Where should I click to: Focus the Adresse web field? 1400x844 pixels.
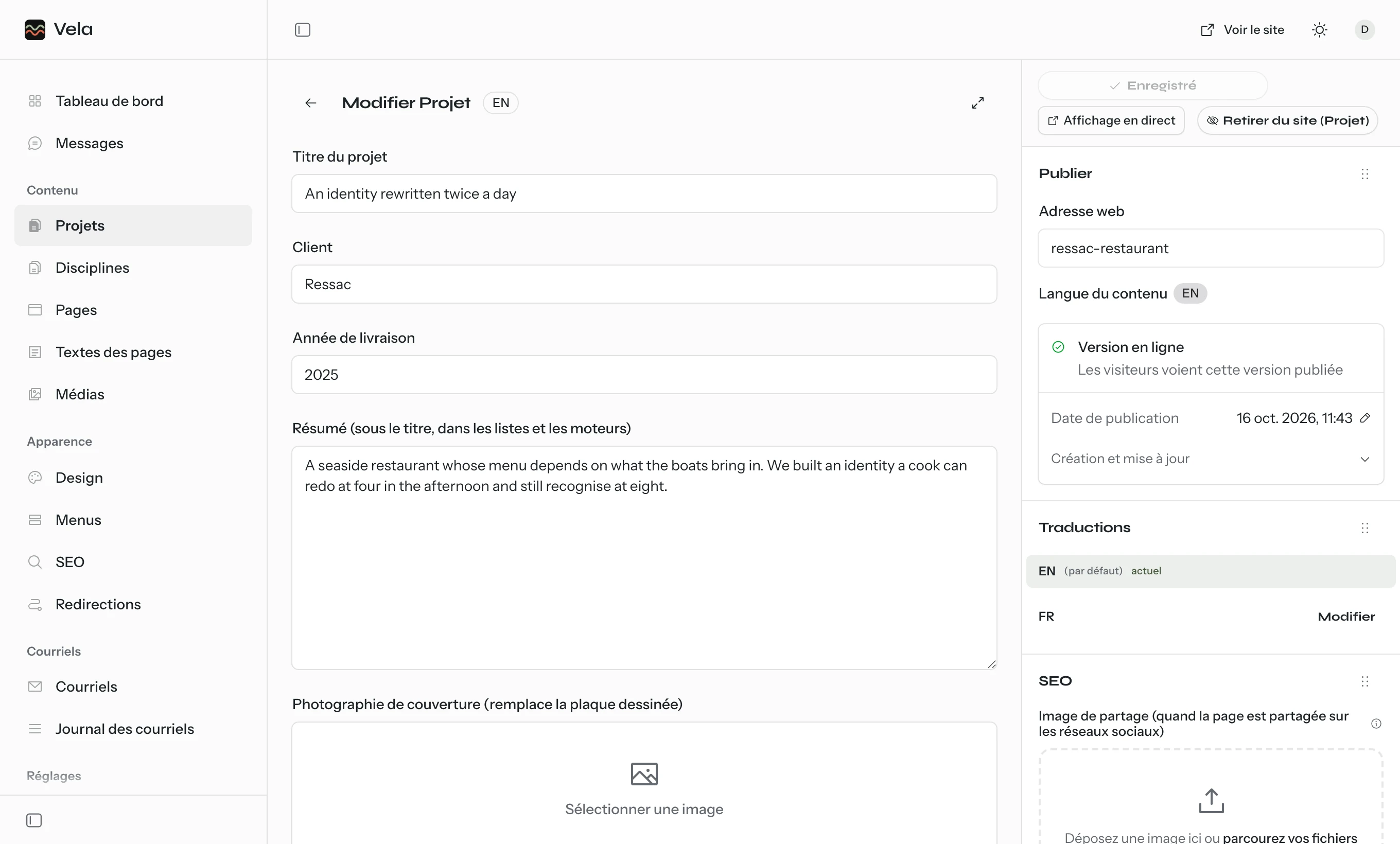pos(1211,248)
